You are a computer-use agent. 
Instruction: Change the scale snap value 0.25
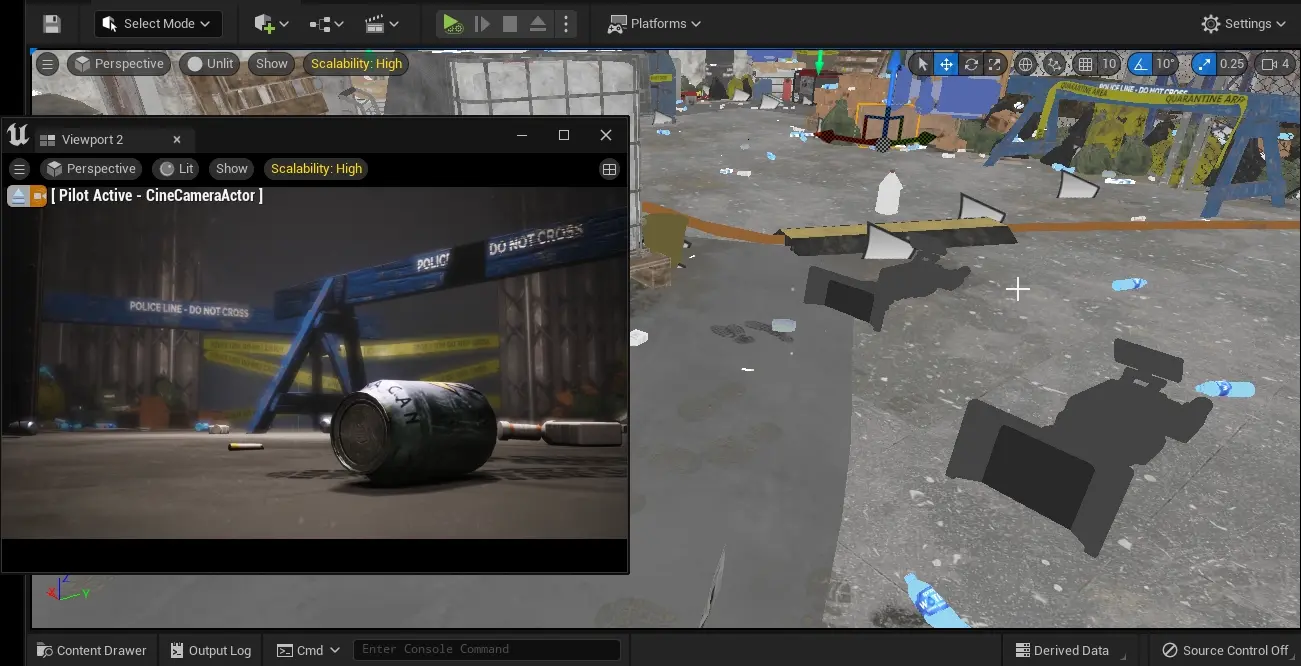click(1232, 64)
